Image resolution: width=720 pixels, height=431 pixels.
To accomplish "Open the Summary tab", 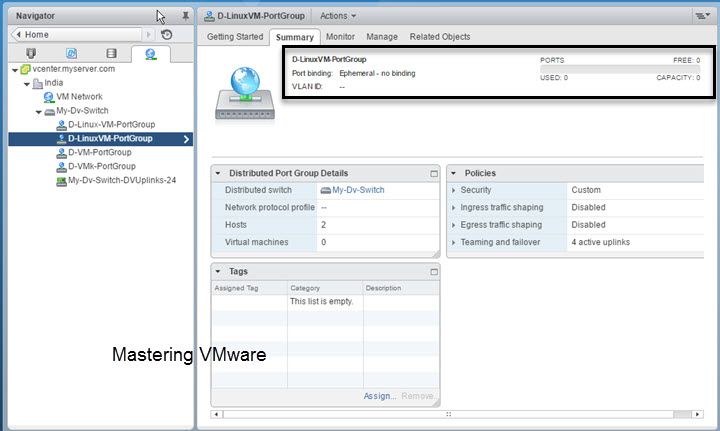I will pos(295,37).
